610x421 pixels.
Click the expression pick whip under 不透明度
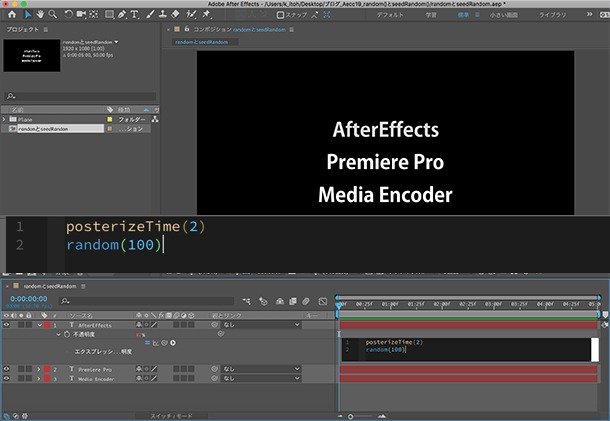[165, 343]
